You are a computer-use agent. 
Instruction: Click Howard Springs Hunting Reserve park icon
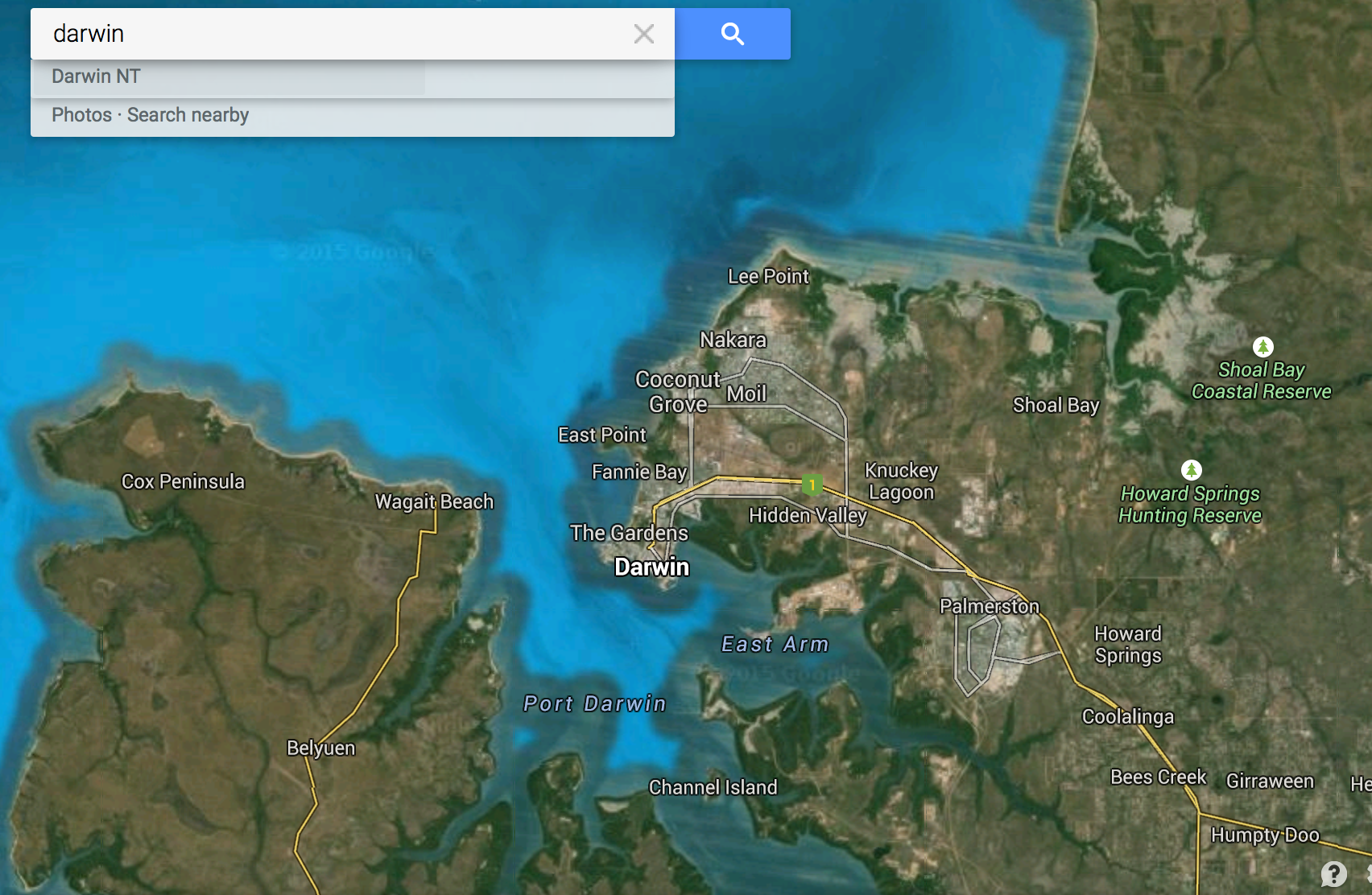pos(1191,470)
